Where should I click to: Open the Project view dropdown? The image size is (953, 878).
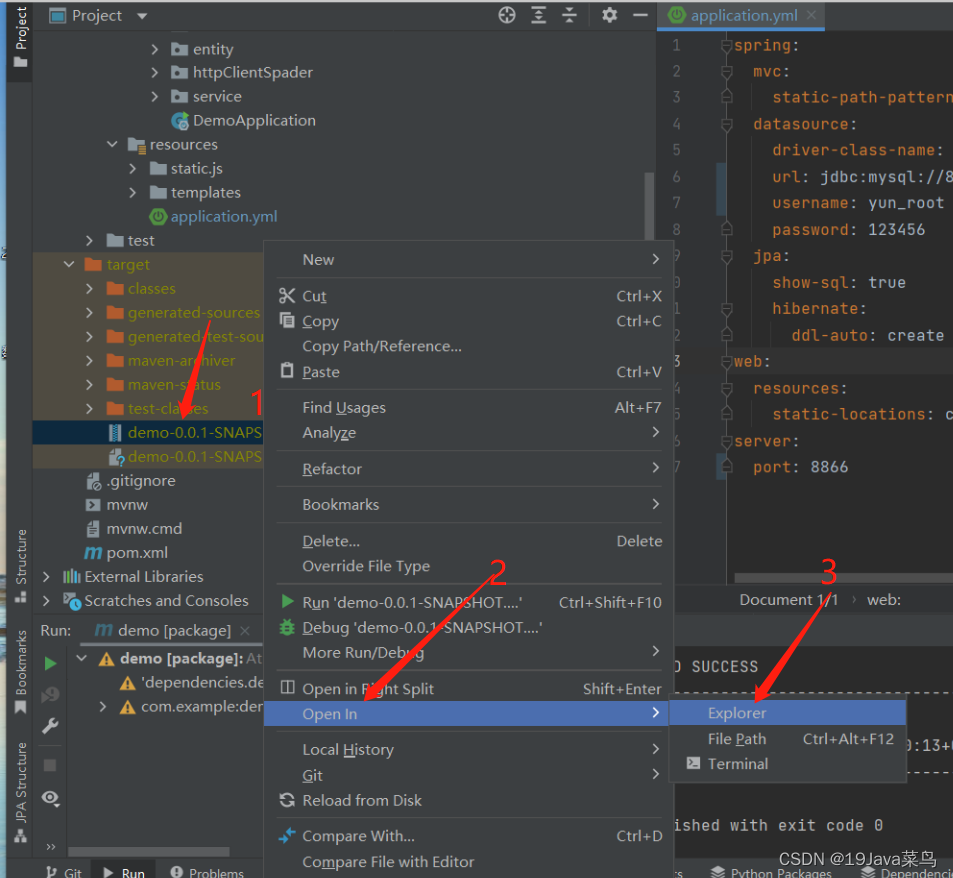coord(142,16)
